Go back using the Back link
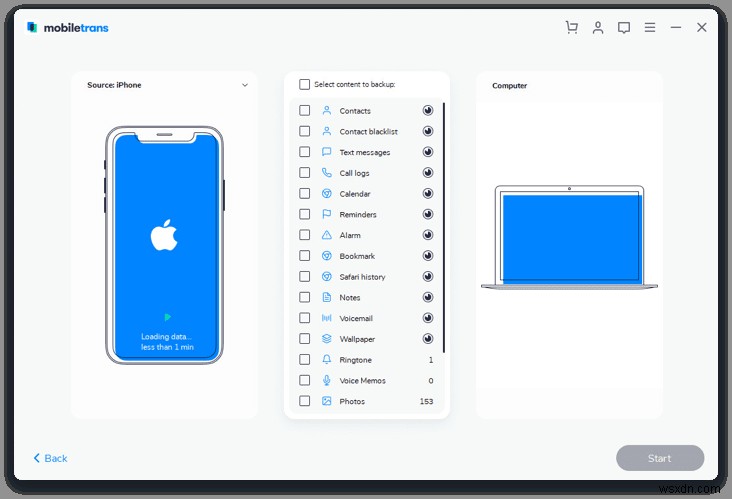Image resolution: width=732 pixels, height=499 pixels. 50,458
